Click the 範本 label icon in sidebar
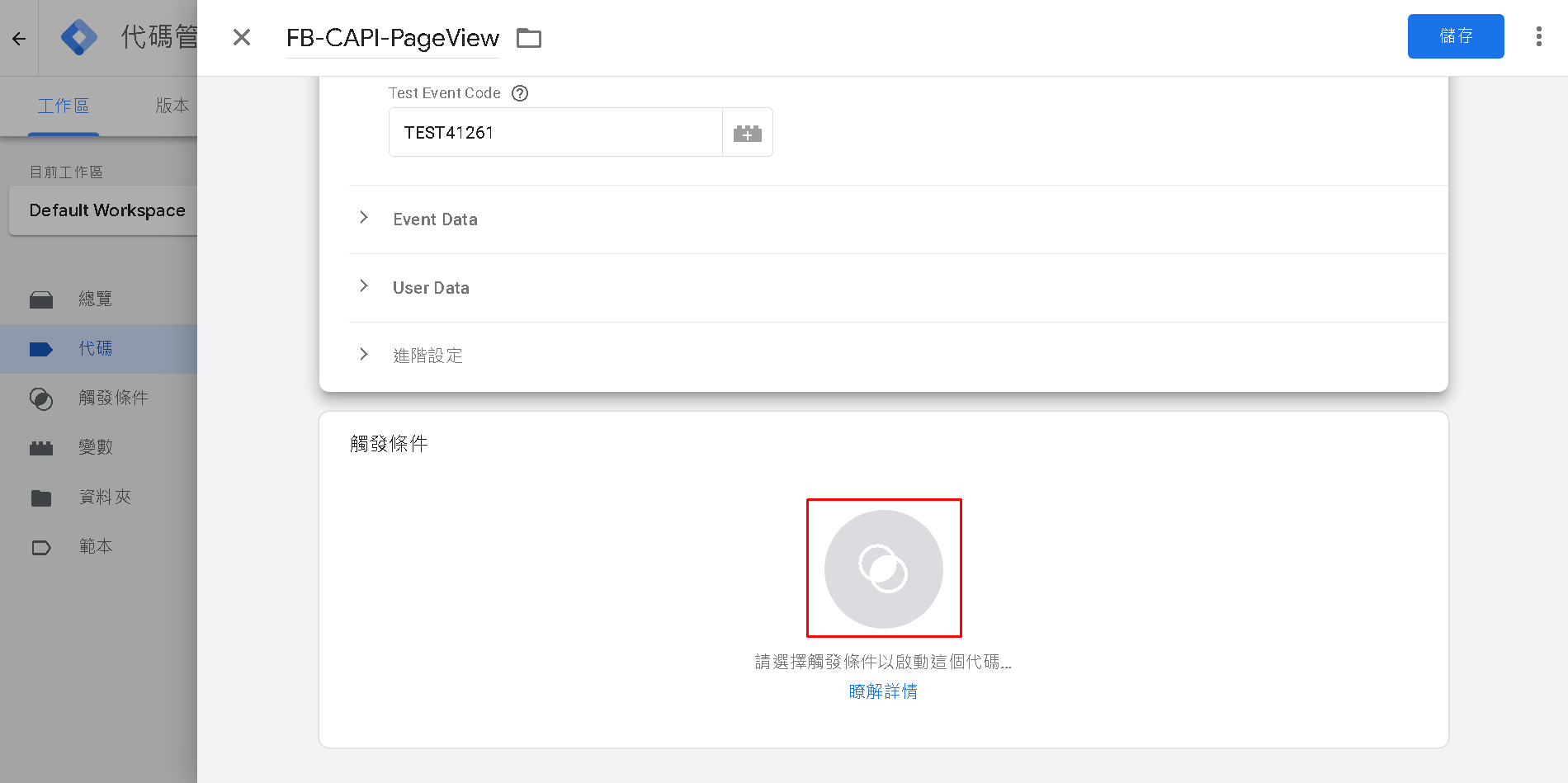The image size is (1568, 783). point(41,548)
